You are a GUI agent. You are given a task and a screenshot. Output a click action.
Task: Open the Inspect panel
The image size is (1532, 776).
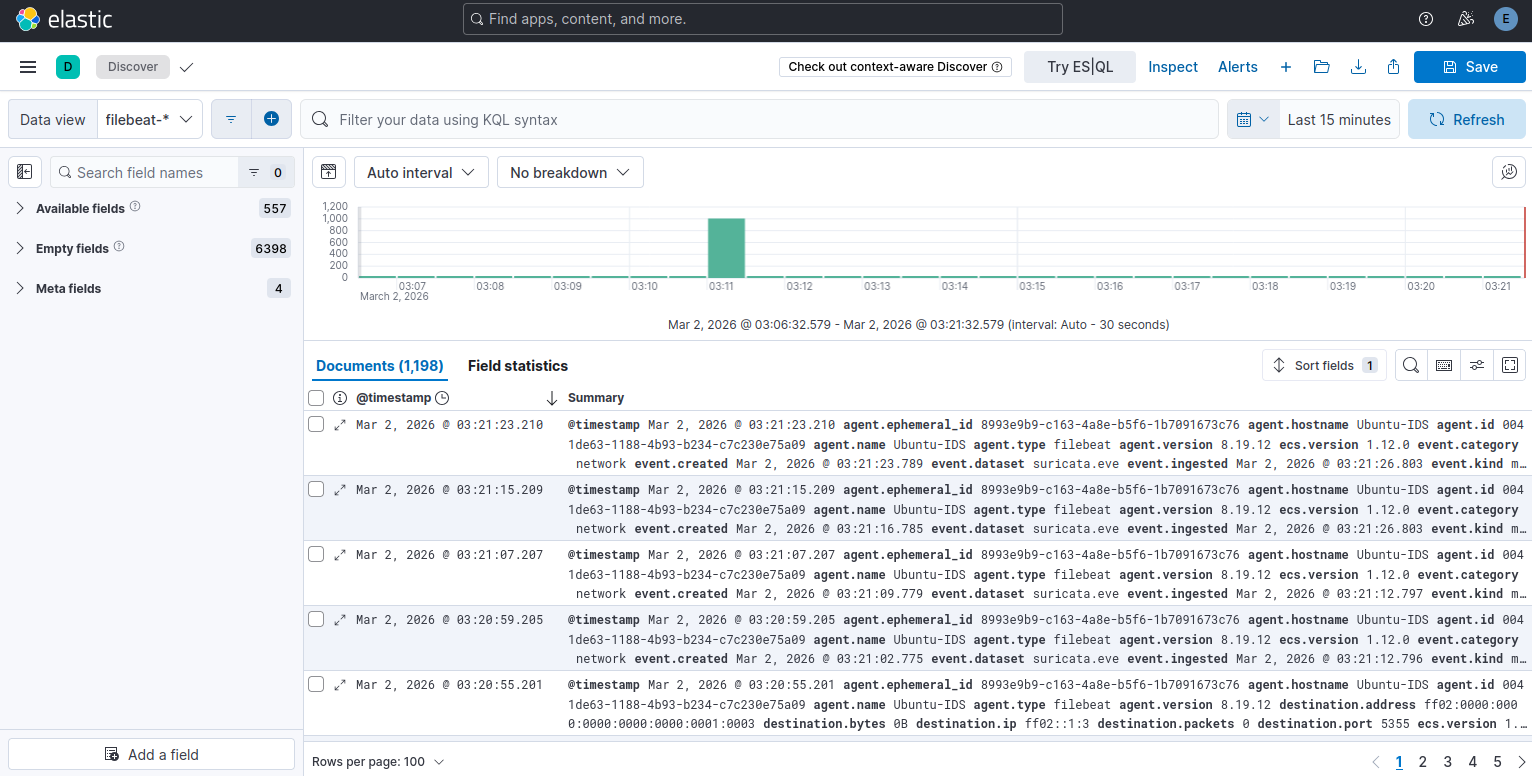(1172, 67)
